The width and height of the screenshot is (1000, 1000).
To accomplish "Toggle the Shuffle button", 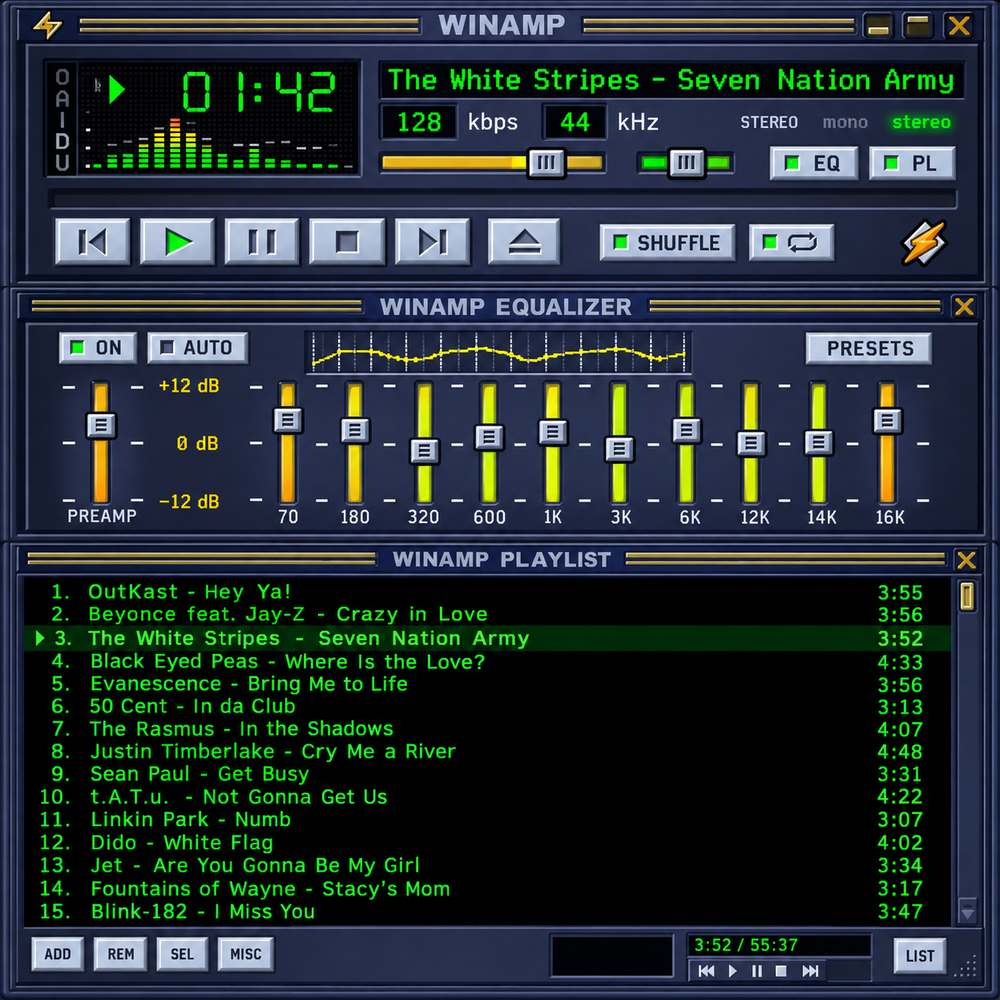I will (667, 242).
